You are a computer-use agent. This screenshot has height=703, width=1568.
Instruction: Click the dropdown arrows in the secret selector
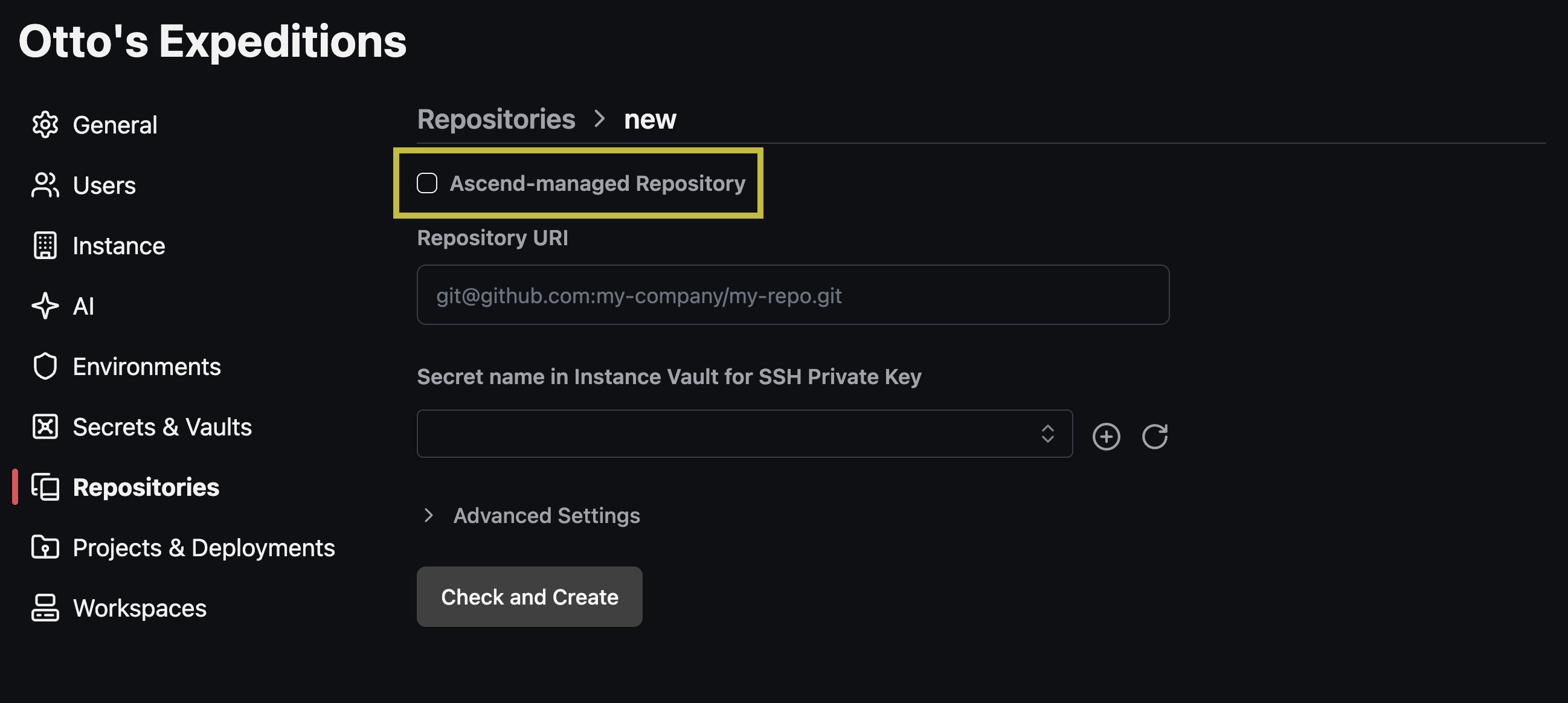tap(1047, 434)
